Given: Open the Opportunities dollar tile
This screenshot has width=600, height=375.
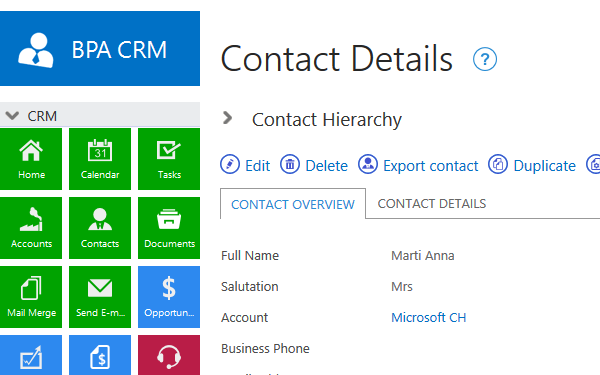Looking at the screenshot, I should tap(169, 297).
